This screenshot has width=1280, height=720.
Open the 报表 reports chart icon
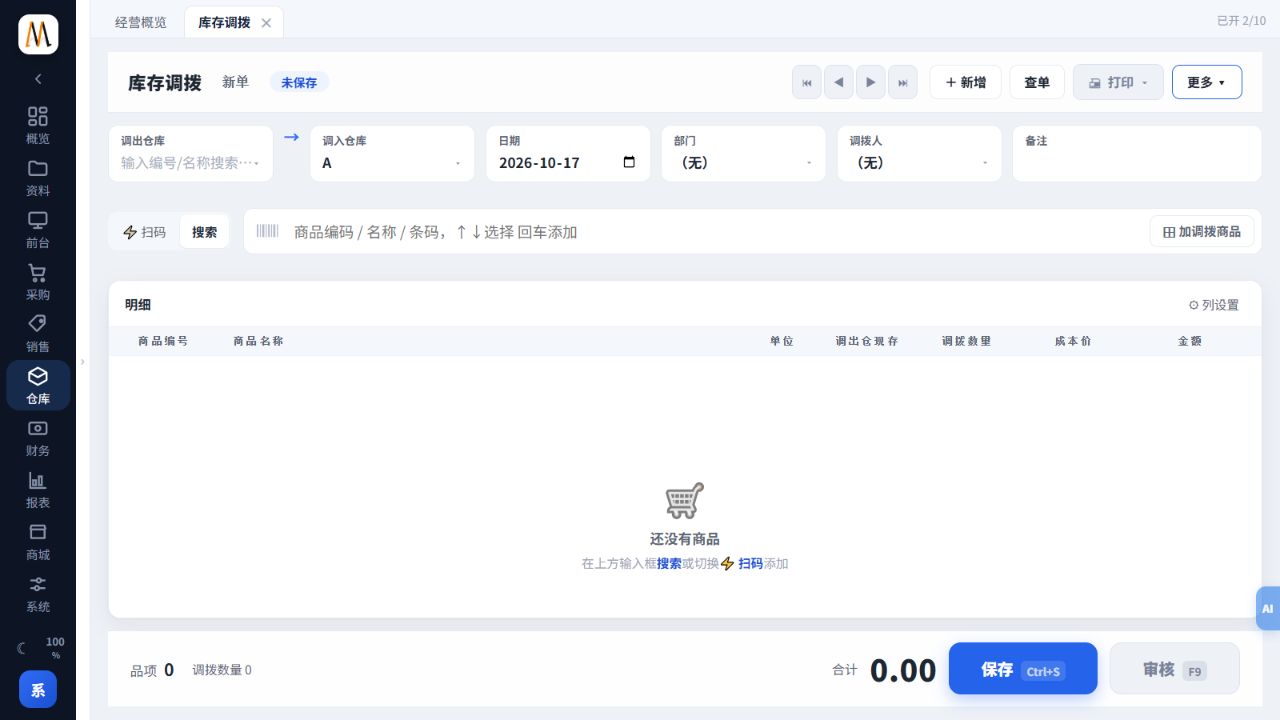38,489
